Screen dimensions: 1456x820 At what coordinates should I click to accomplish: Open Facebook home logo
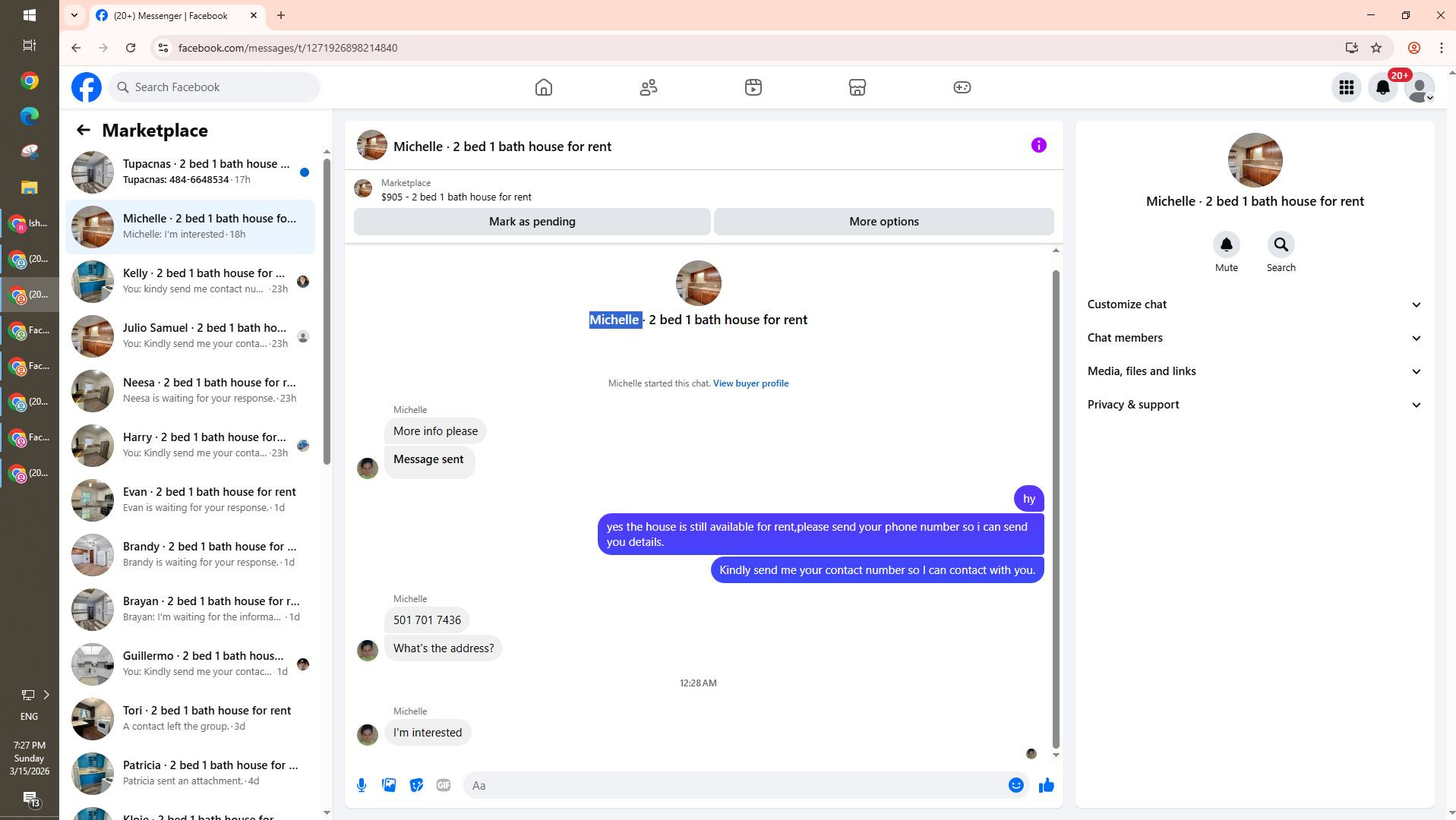click(x=87, y=87)
